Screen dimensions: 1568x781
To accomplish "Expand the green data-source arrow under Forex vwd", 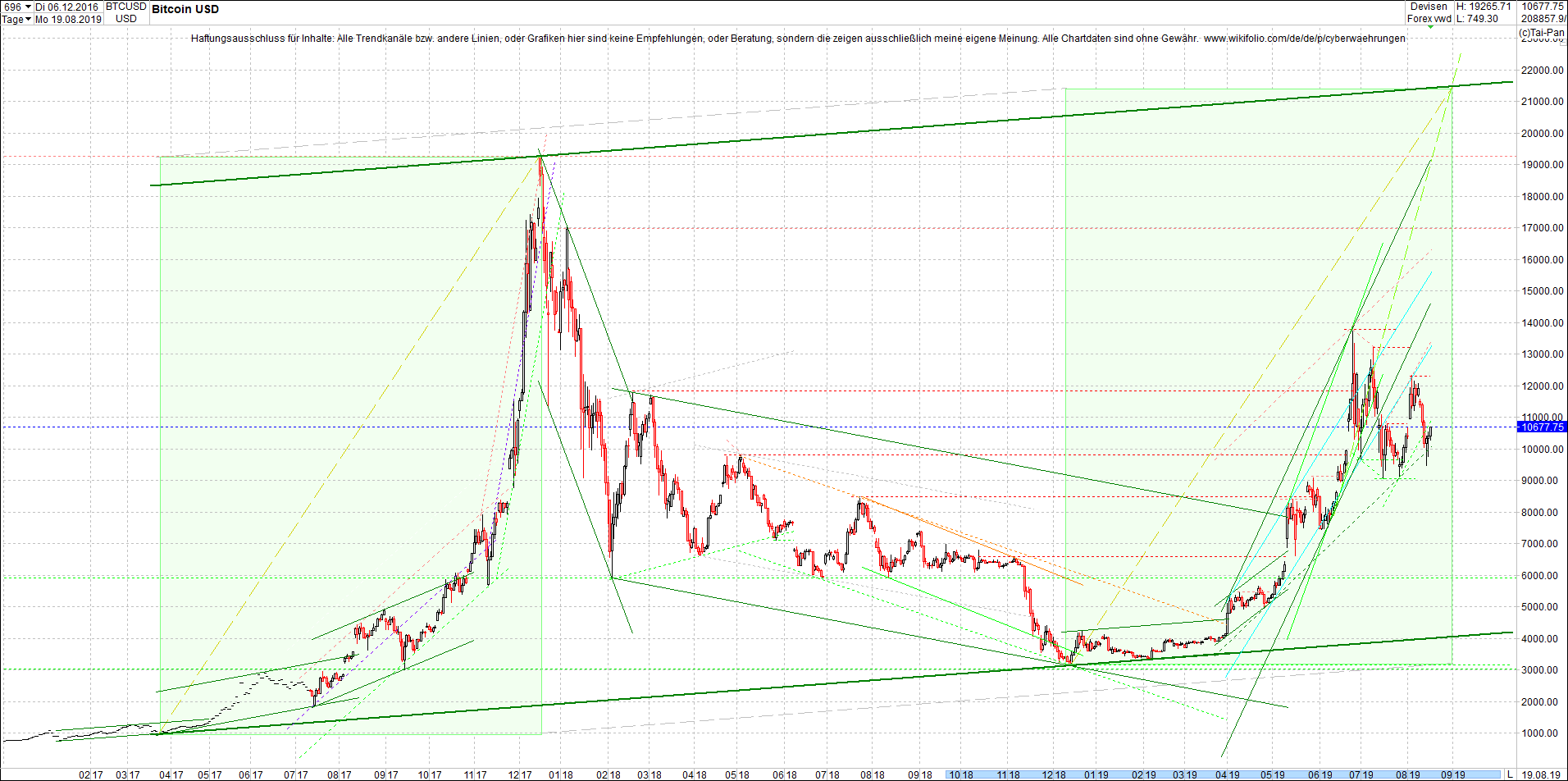I will (1431, 27).
